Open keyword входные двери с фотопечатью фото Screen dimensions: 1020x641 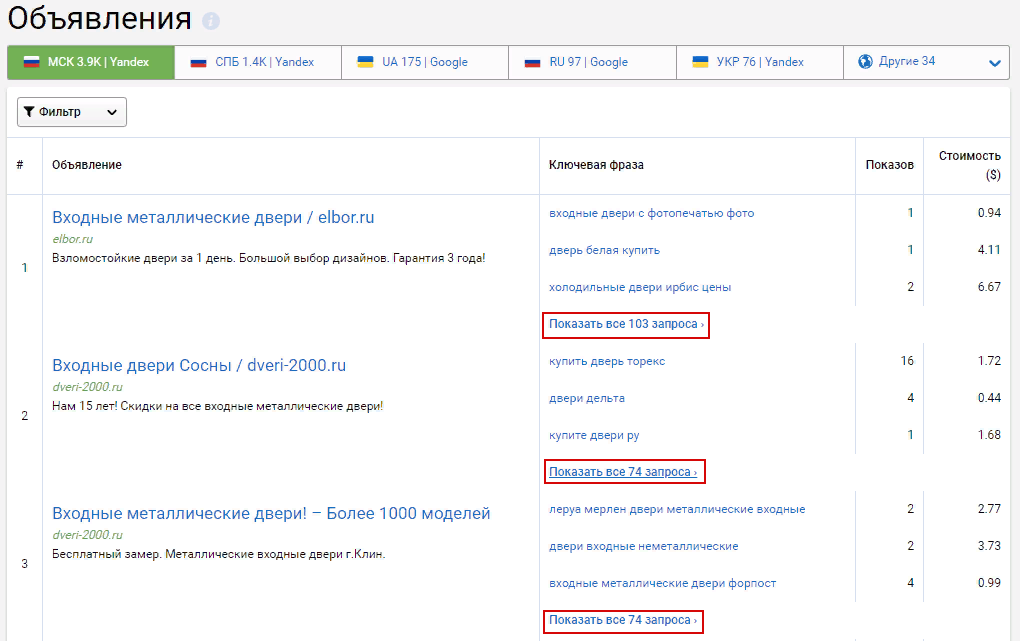click(x=651, y=213)
